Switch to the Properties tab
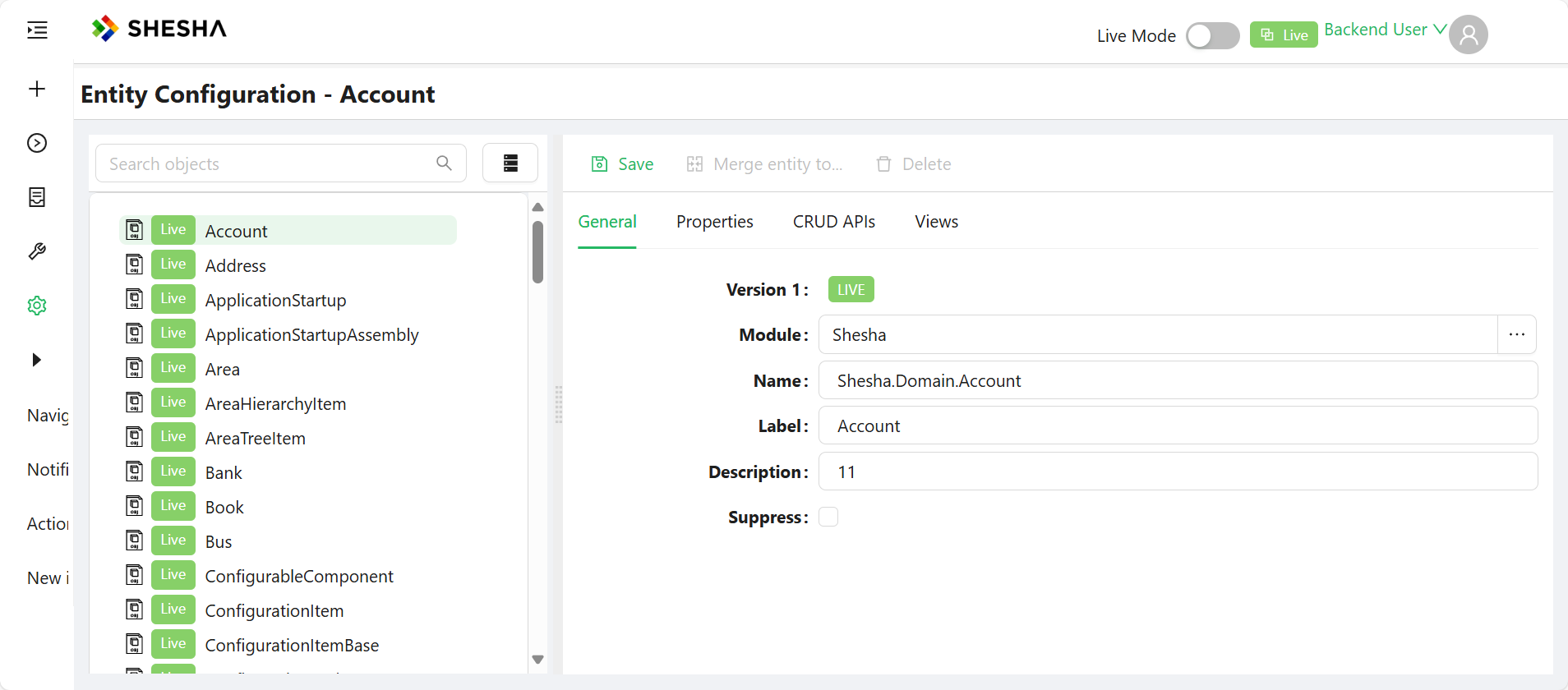The height and width of the screenshot is (690, 1568). coord(715,222)
